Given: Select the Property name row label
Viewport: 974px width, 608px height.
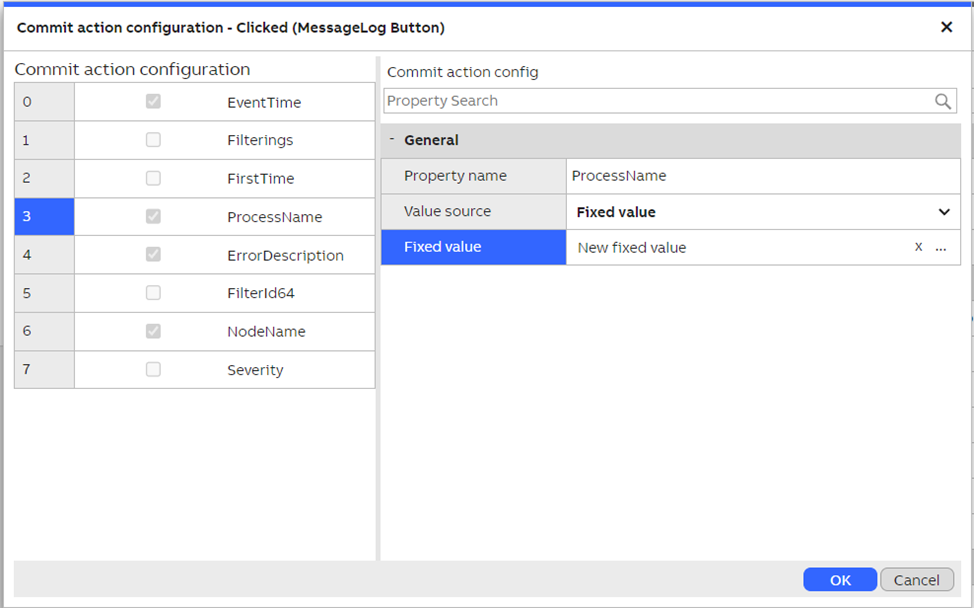Looking at the screenshot, I should click(x=473, y=176).
